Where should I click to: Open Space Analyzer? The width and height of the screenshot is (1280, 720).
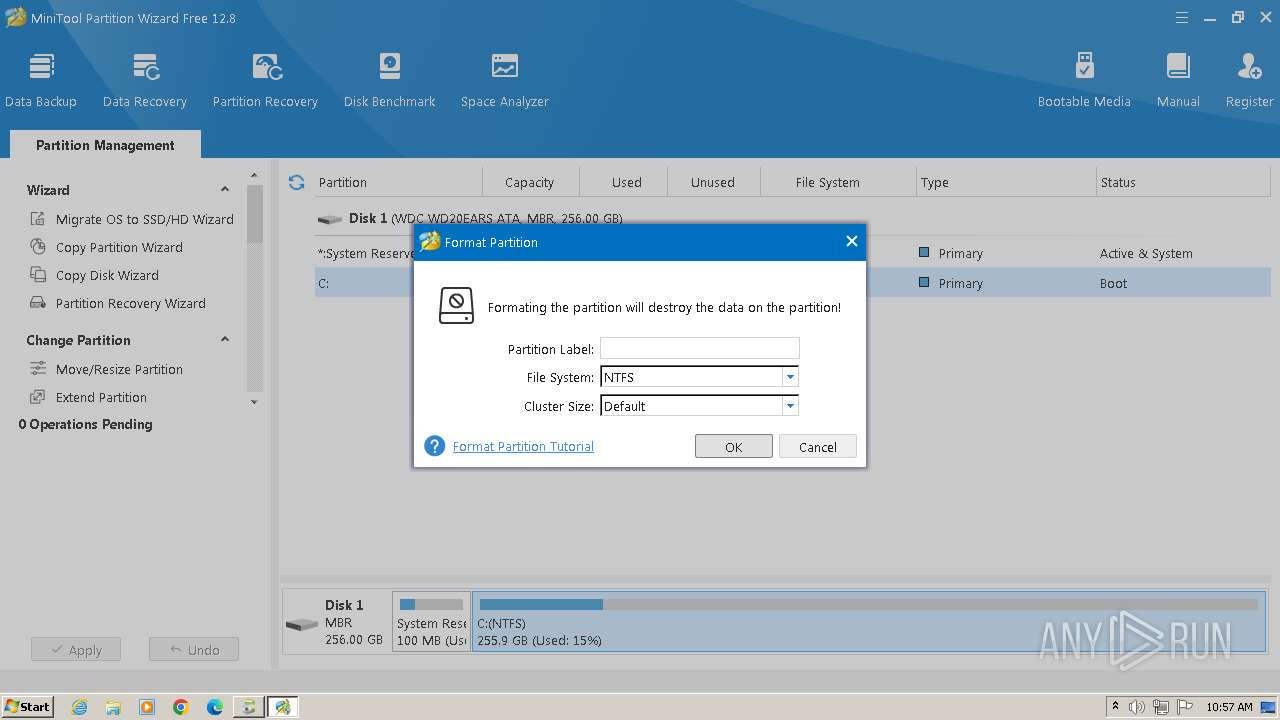click(x=504, y=80)
